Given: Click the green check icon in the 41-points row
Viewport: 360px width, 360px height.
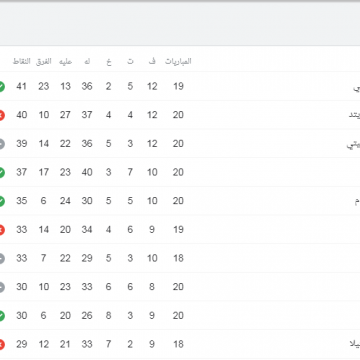Looking at the screenshot, I should [1, 87].
